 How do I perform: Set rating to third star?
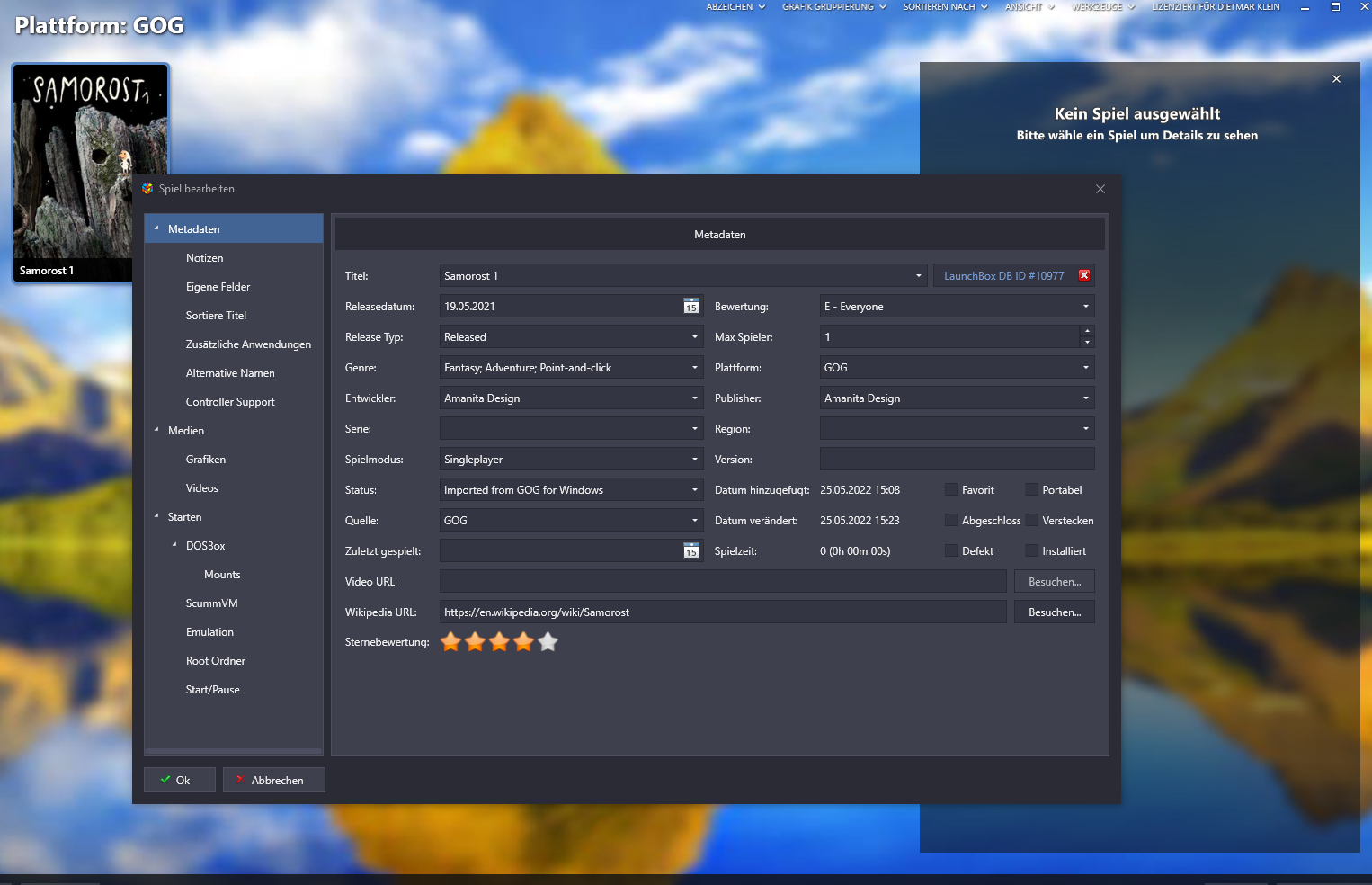(500, 642)
